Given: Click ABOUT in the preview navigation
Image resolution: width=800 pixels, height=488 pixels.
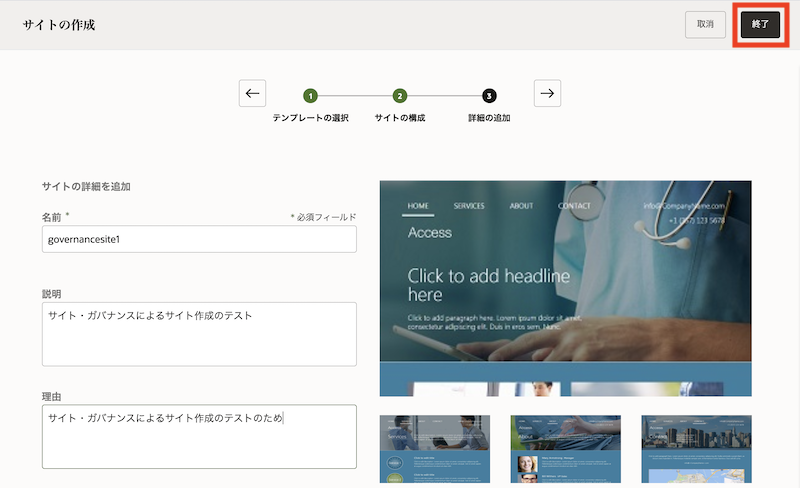Looking at the screenshot, I should 521,206.
